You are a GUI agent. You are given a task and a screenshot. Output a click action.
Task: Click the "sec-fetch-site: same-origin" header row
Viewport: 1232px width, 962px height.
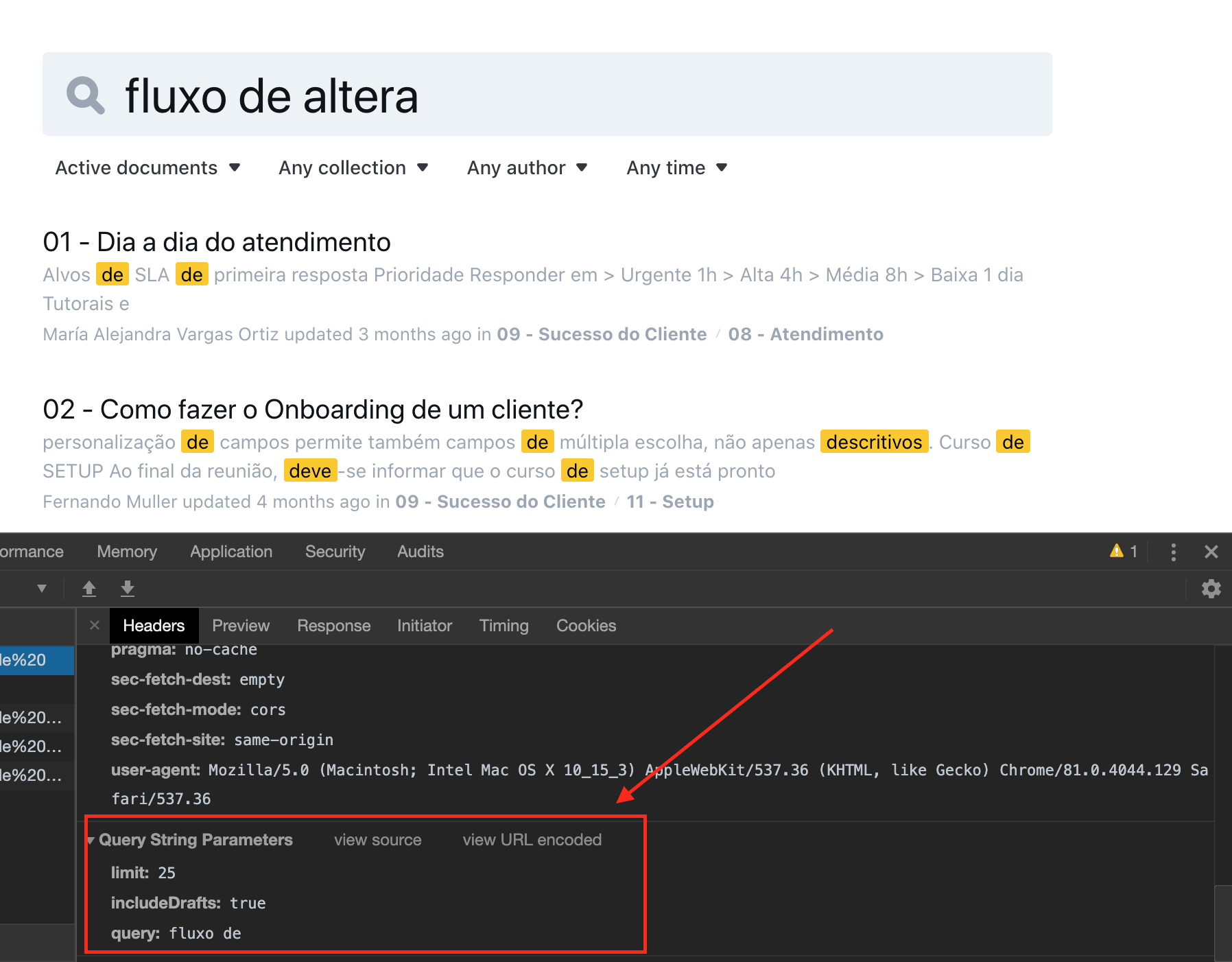tap(222, 740)
